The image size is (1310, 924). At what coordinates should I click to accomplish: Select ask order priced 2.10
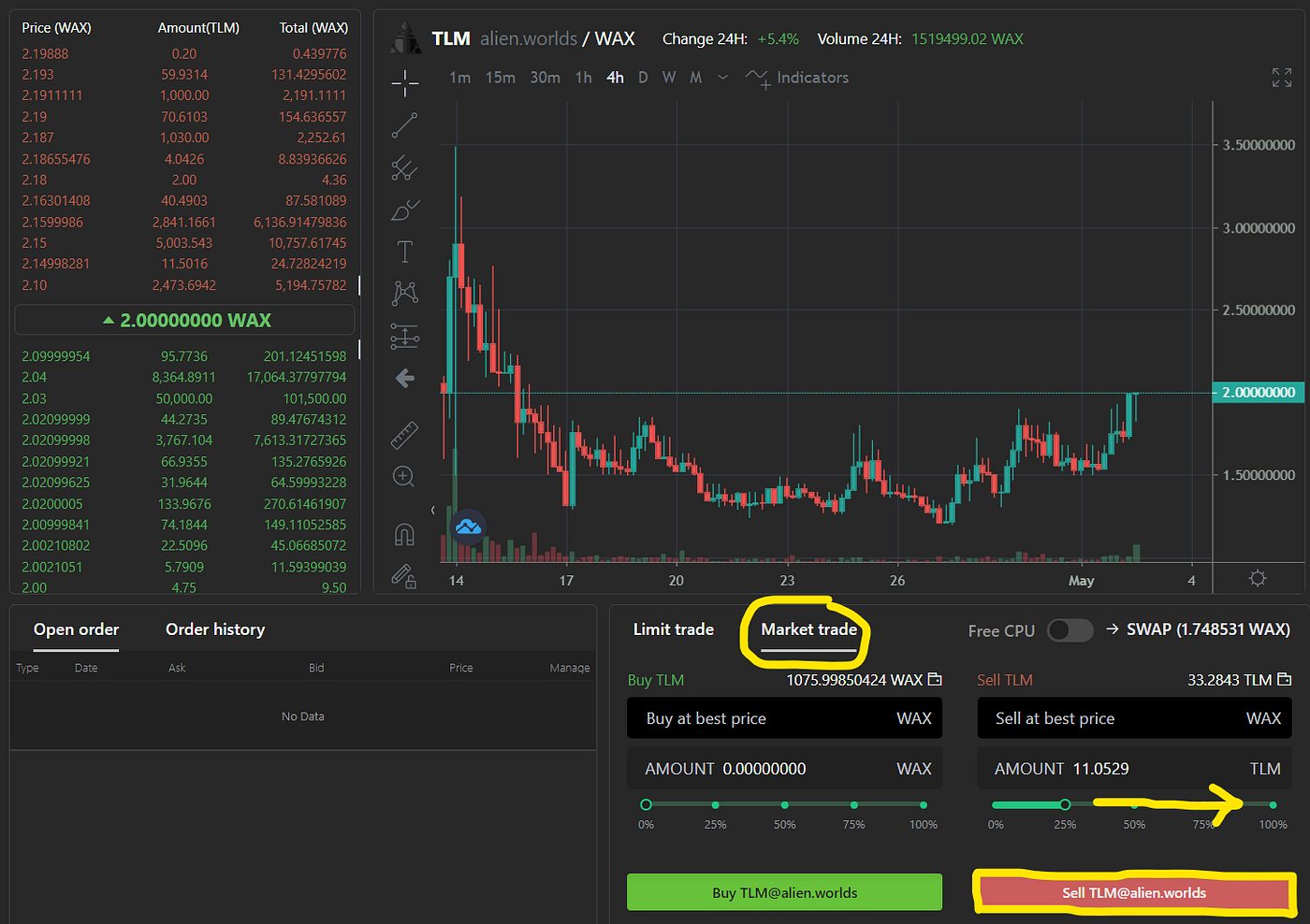pyautogui.click(x=184, y=285)
